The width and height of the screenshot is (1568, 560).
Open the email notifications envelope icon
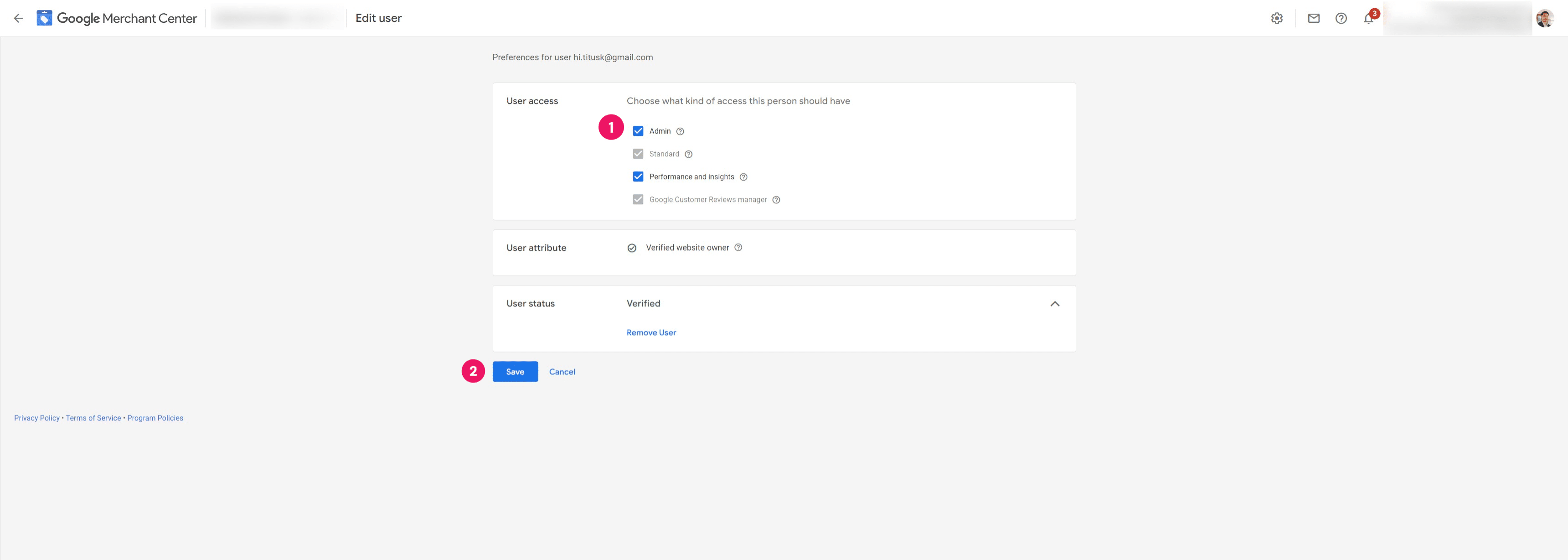point(1314,18)
